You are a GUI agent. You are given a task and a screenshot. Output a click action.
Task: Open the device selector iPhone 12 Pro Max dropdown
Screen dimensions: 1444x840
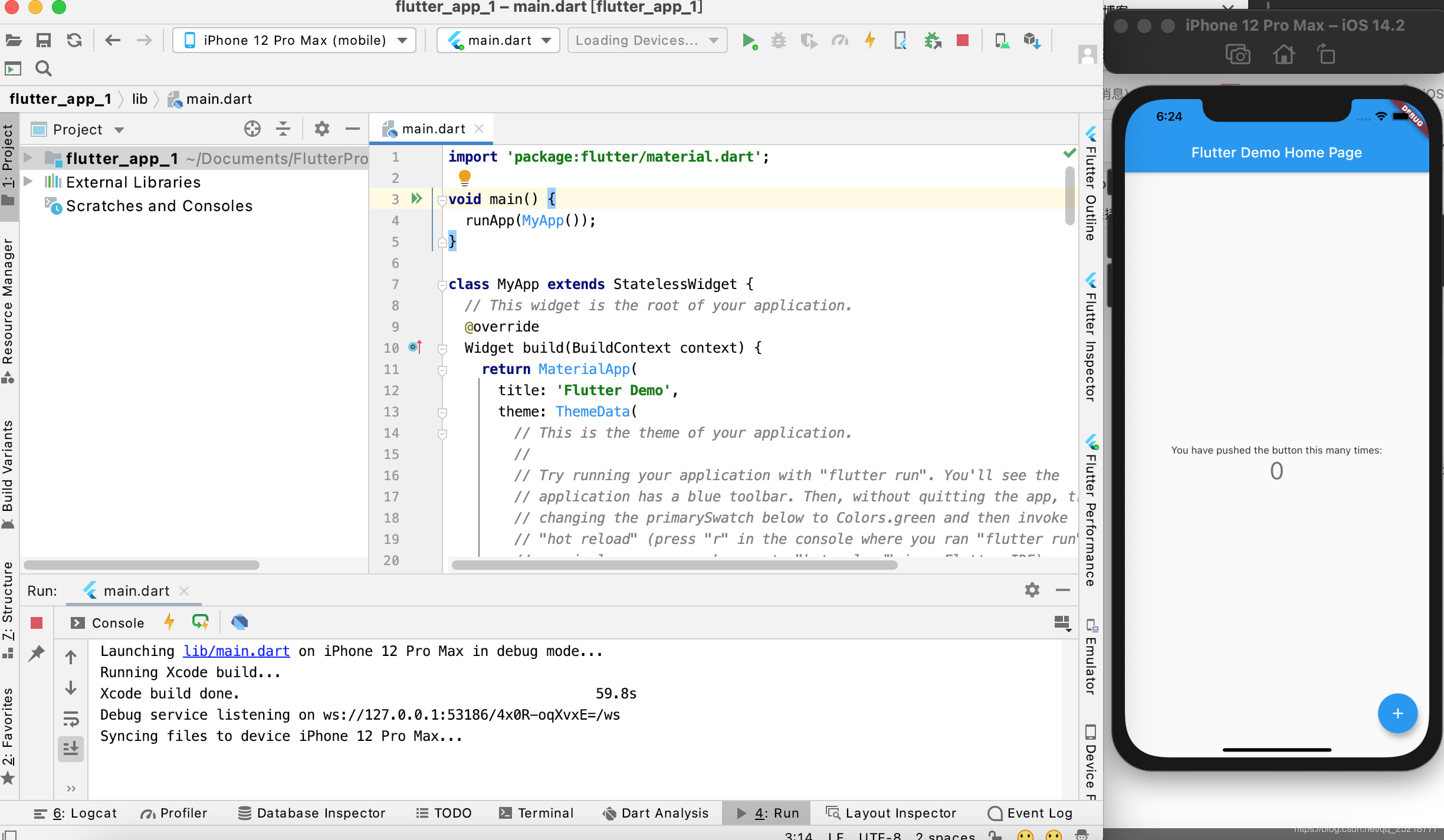(294, 40)
